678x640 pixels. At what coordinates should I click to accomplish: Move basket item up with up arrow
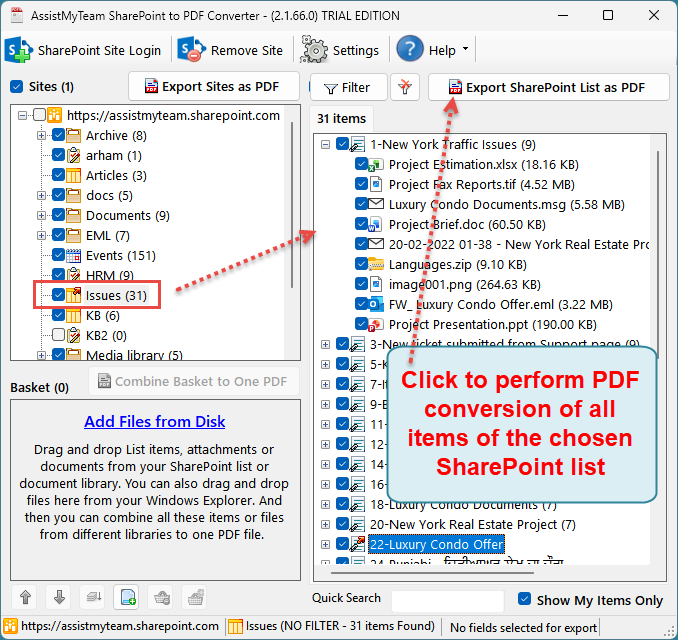26,598
